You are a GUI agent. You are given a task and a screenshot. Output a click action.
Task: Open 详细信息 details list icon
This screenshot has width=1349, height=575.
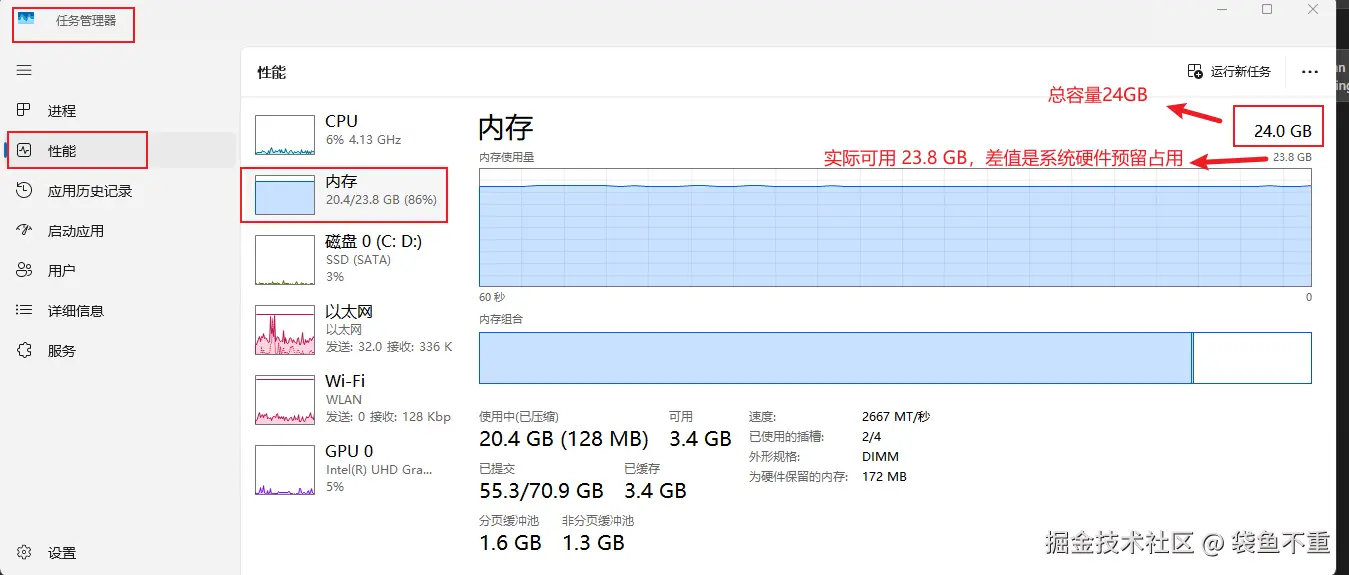pos(25,311)
